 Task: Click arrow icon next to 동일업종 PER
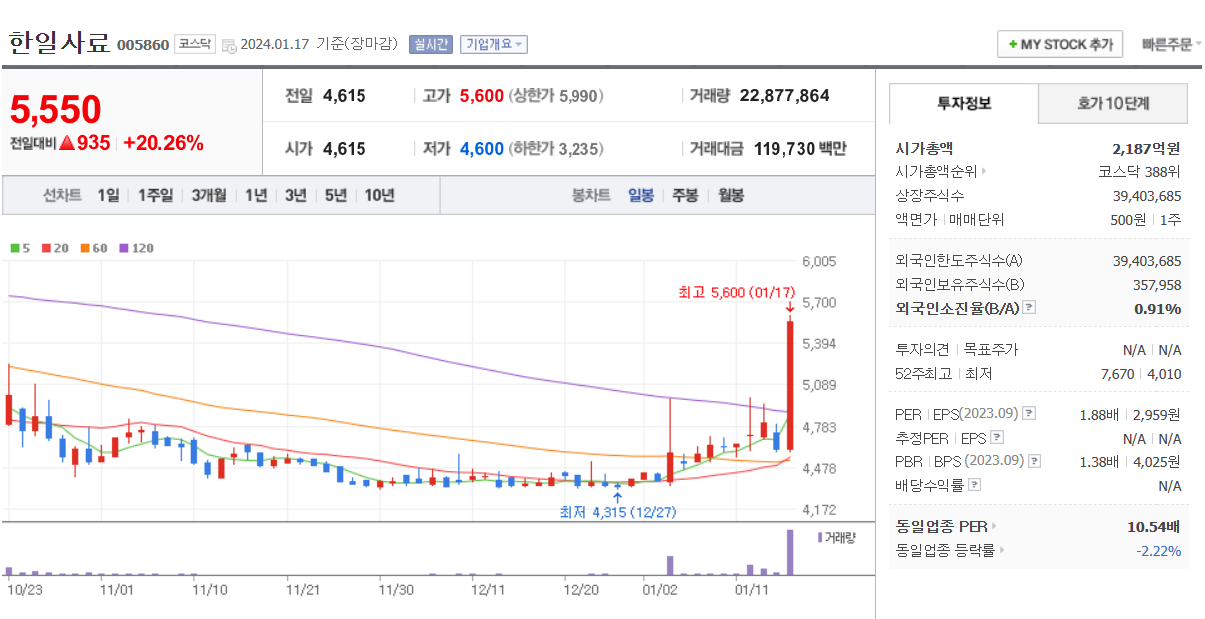[x=994, y=526]
